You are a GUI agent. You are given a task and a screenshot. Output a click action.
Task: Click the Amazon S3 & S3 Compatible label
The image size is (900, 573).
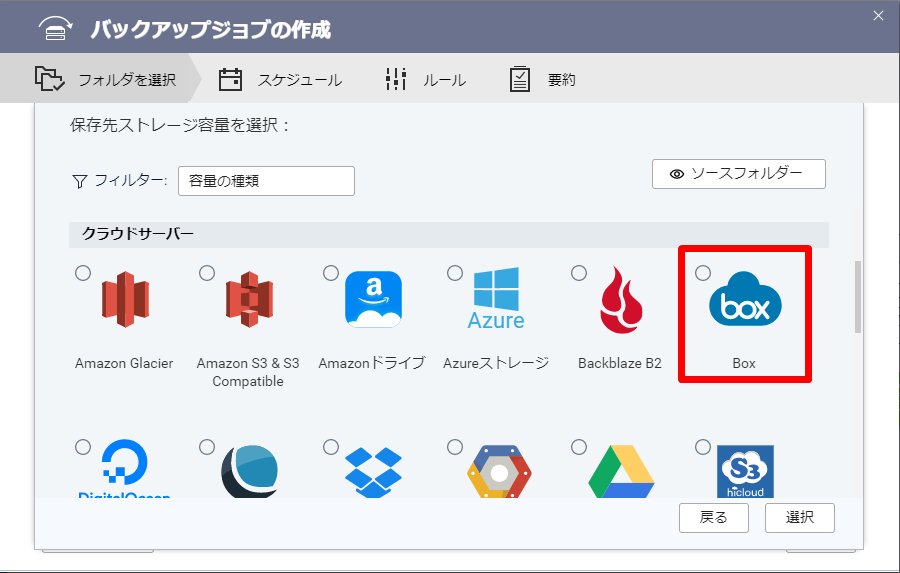click(x=248, y=372)
